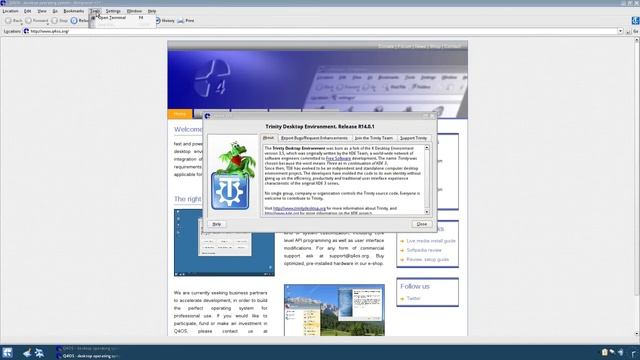Click the Back arrow toolbar icon
Screen dimensions: 640x360
(x=8, y=20)
